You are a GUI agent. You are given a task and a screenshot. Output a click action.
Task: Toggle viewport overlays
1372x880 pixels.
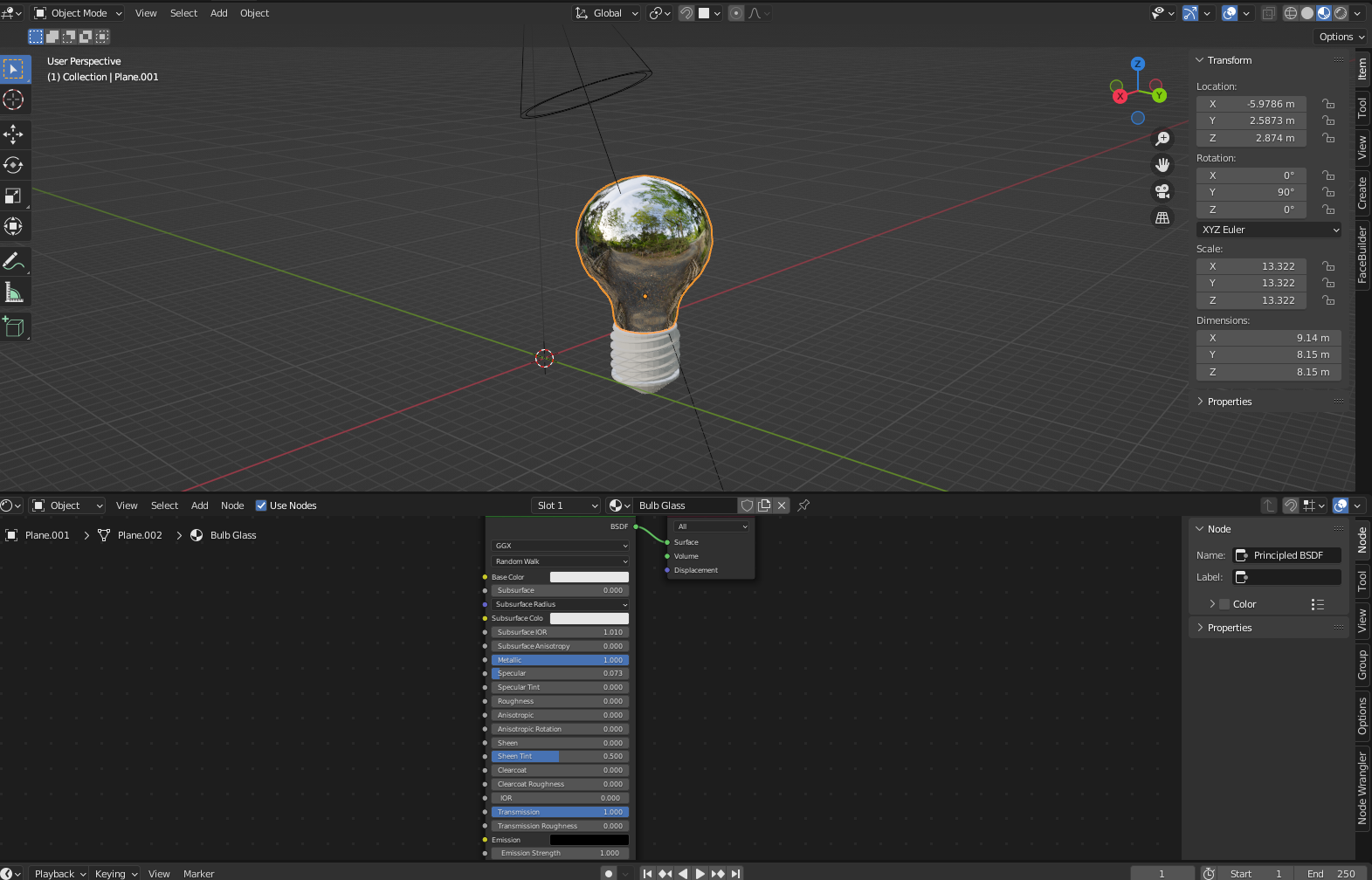pyautogui.click(x=1230, y=13)
